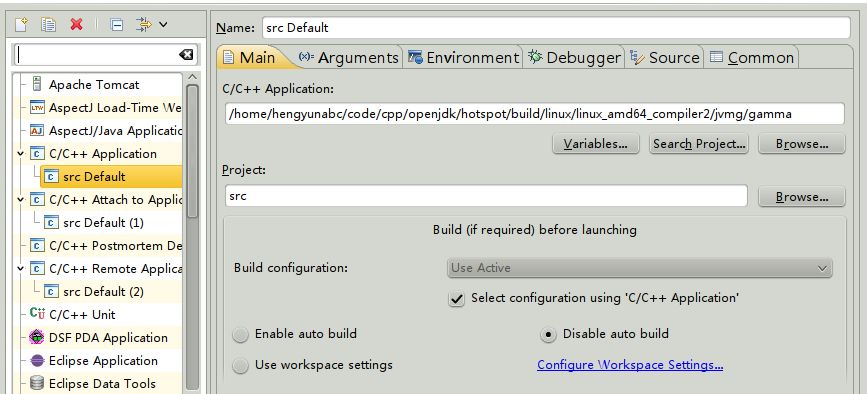Viewport: 867px width, 394px height.
Task: Select the Apache Tomcat configuration type
Action: pyautogui.click(x=94, y=85)
